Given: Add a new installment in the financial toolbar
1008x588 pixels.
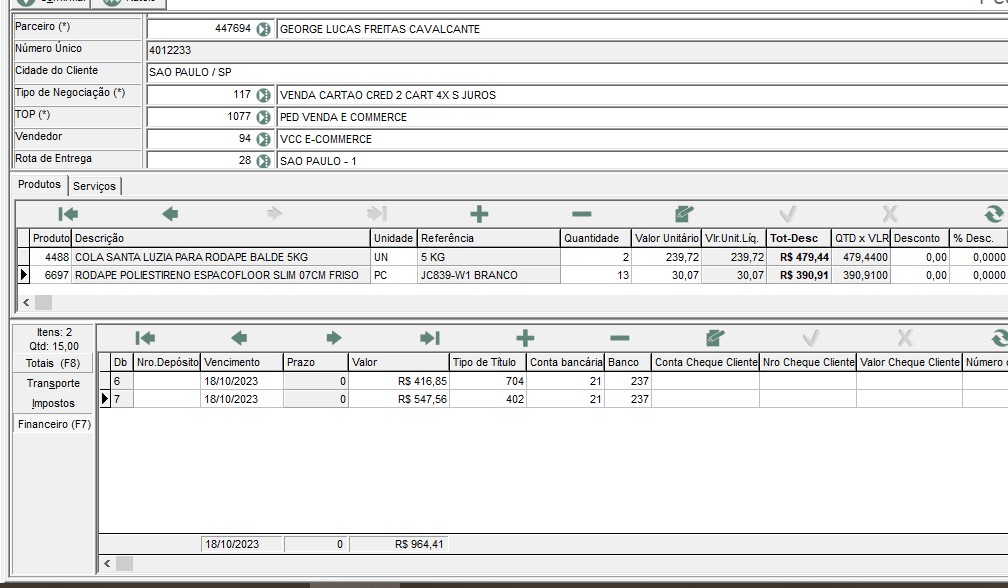Looking at the screenshot, I should click(x=525, y=338).
